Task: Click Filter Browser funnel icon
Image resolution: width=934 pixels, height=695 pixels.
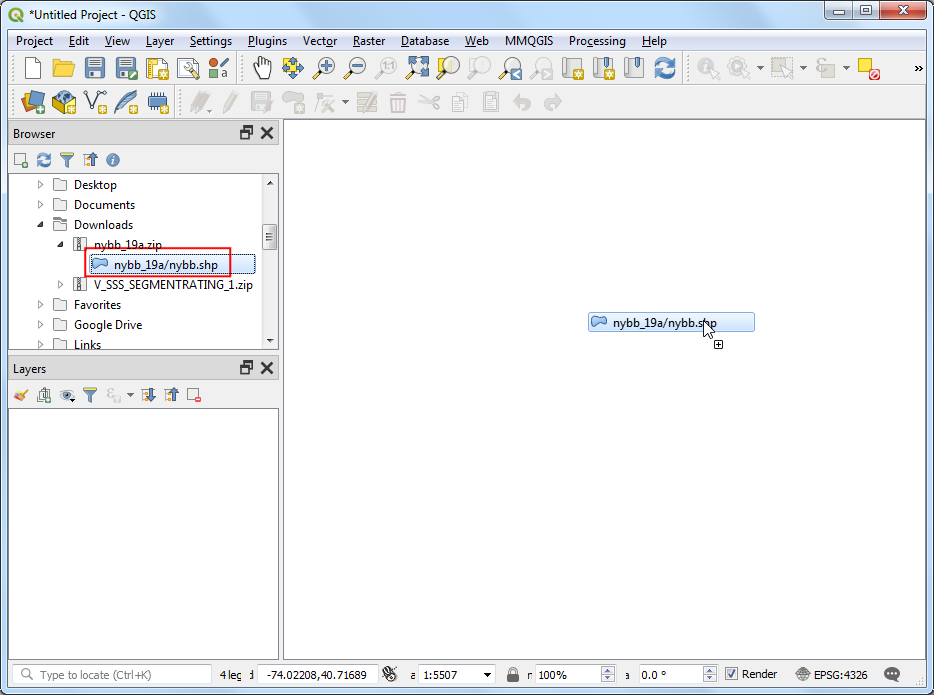Action: [x=67, y=160]
